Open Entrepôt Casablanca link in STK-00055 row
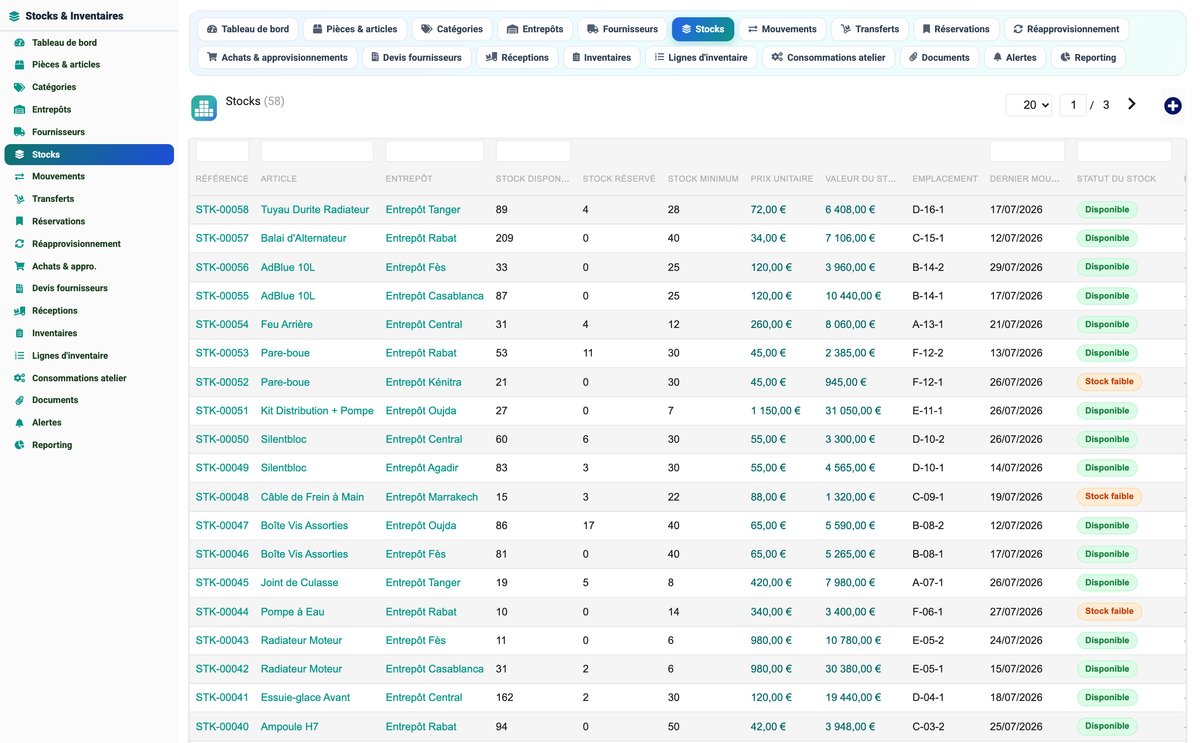This screenshot has height=743, width=1200. (434, 296)
